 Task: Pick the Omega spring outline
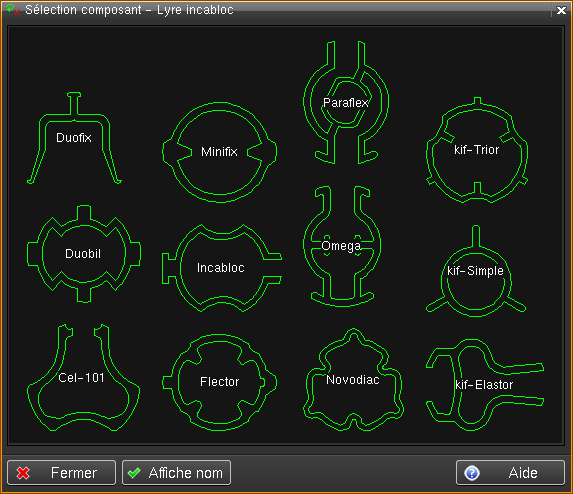tap(342, 246)
